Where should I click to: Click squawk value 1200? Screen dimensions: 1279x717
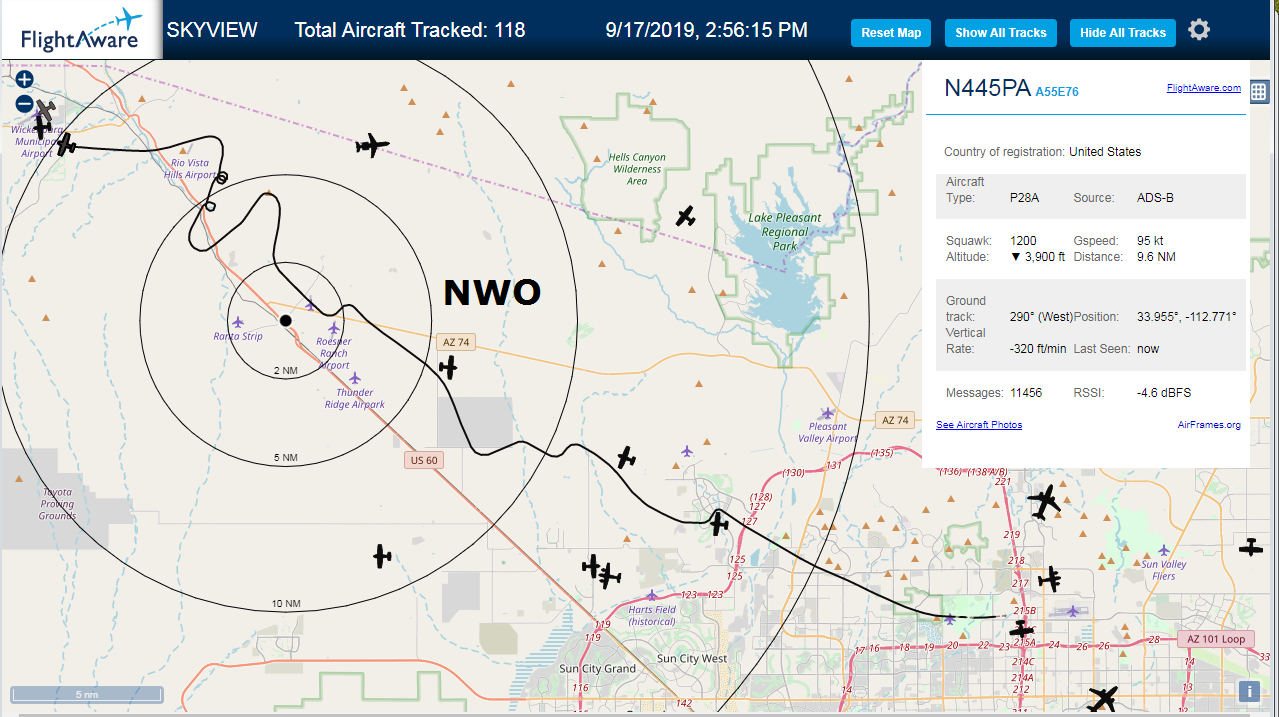tap(1023, 241)
